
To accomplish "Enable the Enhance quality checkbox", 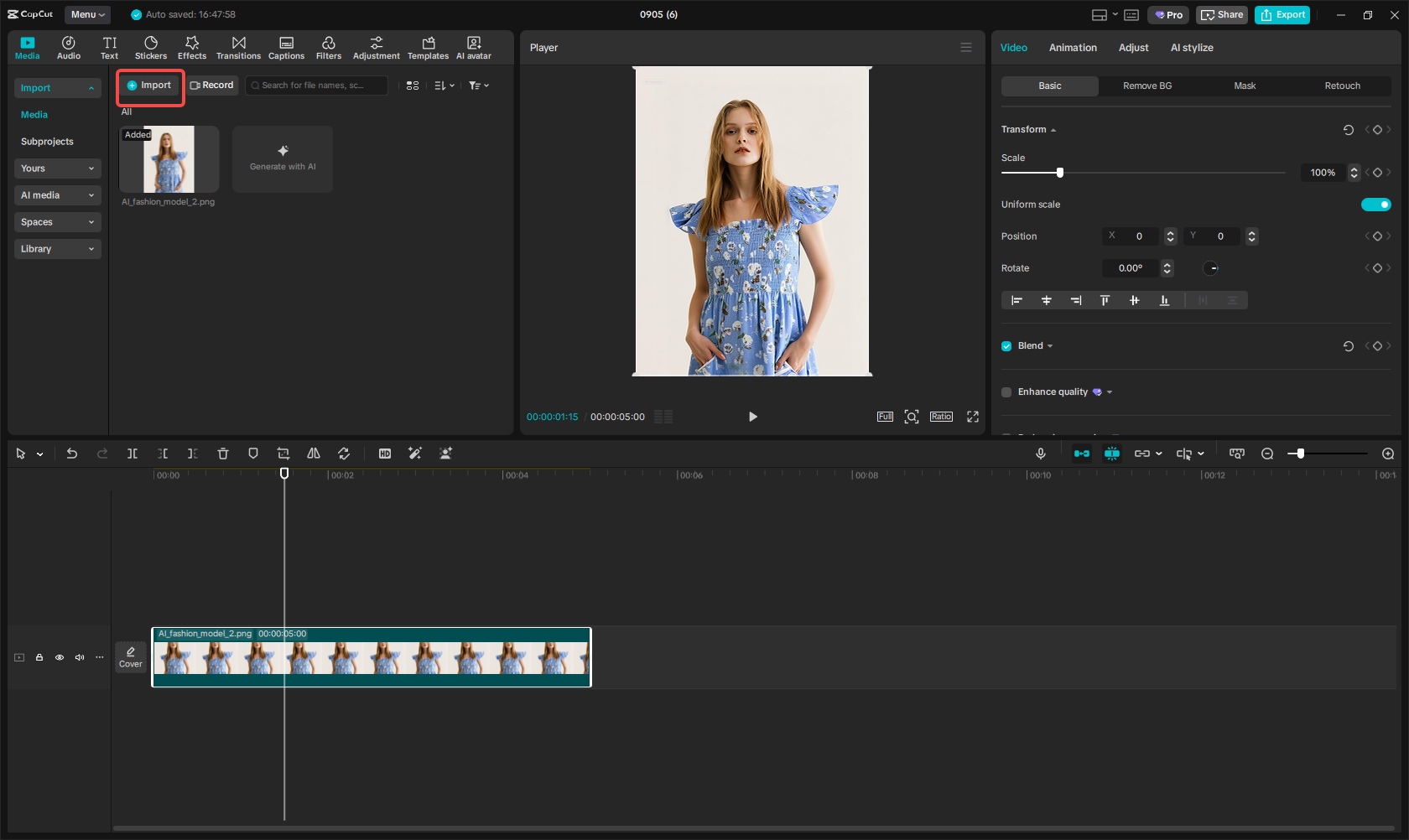I will [1006, 392].
